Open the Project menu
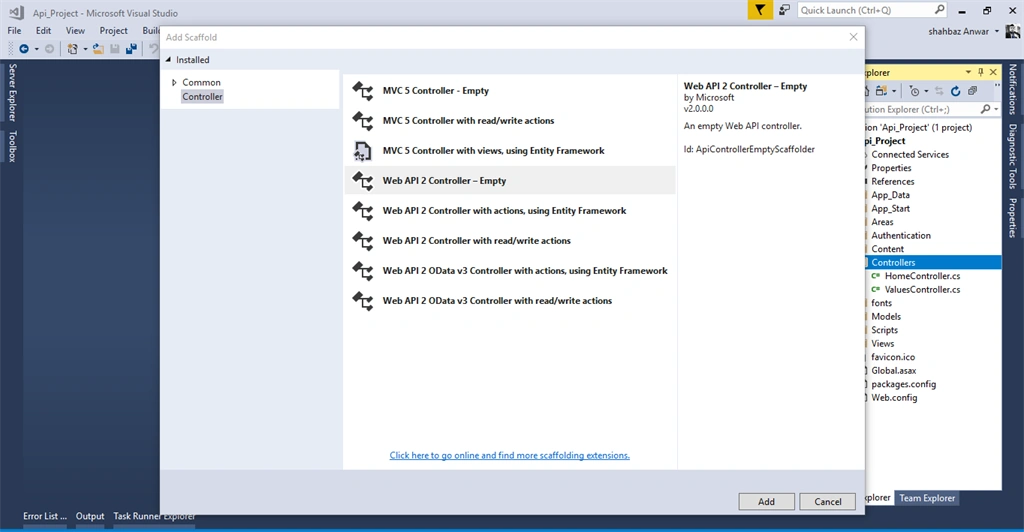The height and width of the screenshot is (532, 1024). tap(114, 31)
